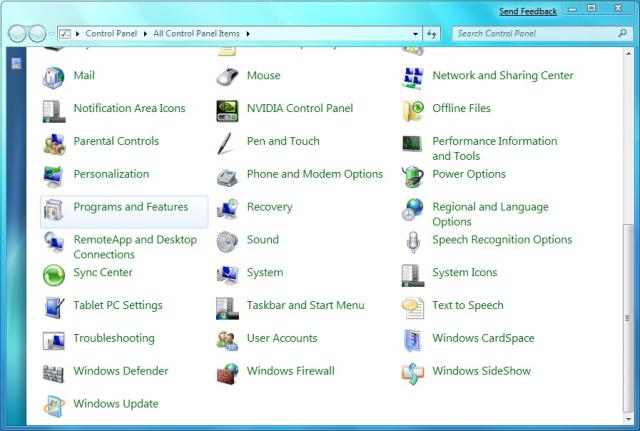This screenshot has height=431, width=640.
Task: Click the Windows Firewall icon
Action: click(x=227, y=373)
